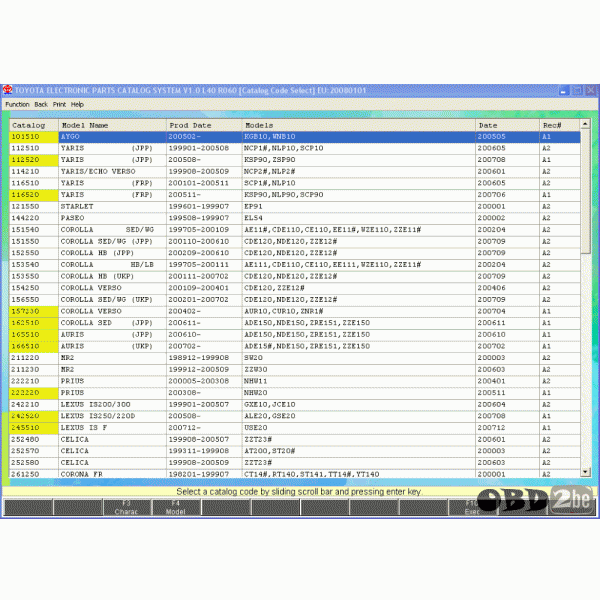
Task: Select COROLLA HB (UKP) row
Action: (295, 276)
